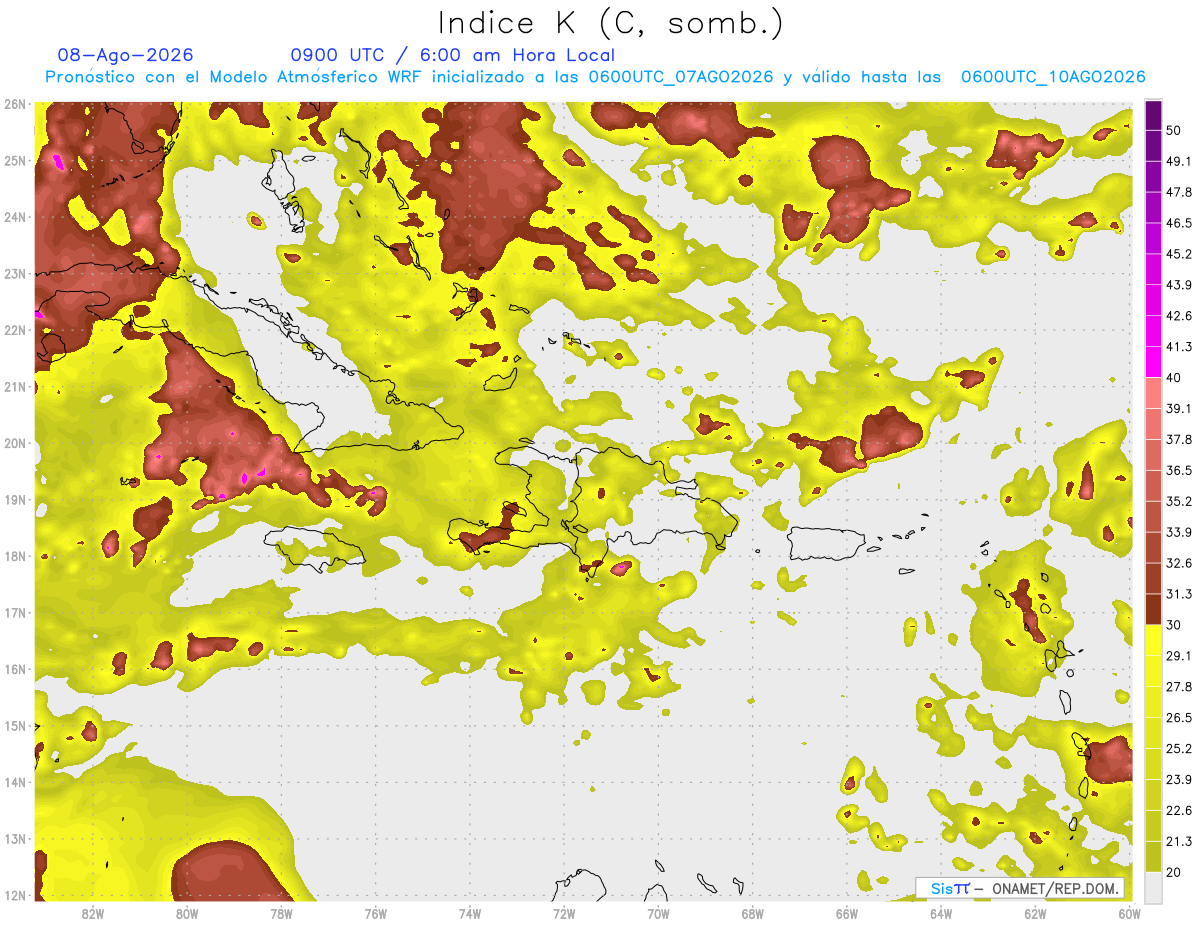
Task: Click the colorbar value '47.8'
Action: point(1179,192)
